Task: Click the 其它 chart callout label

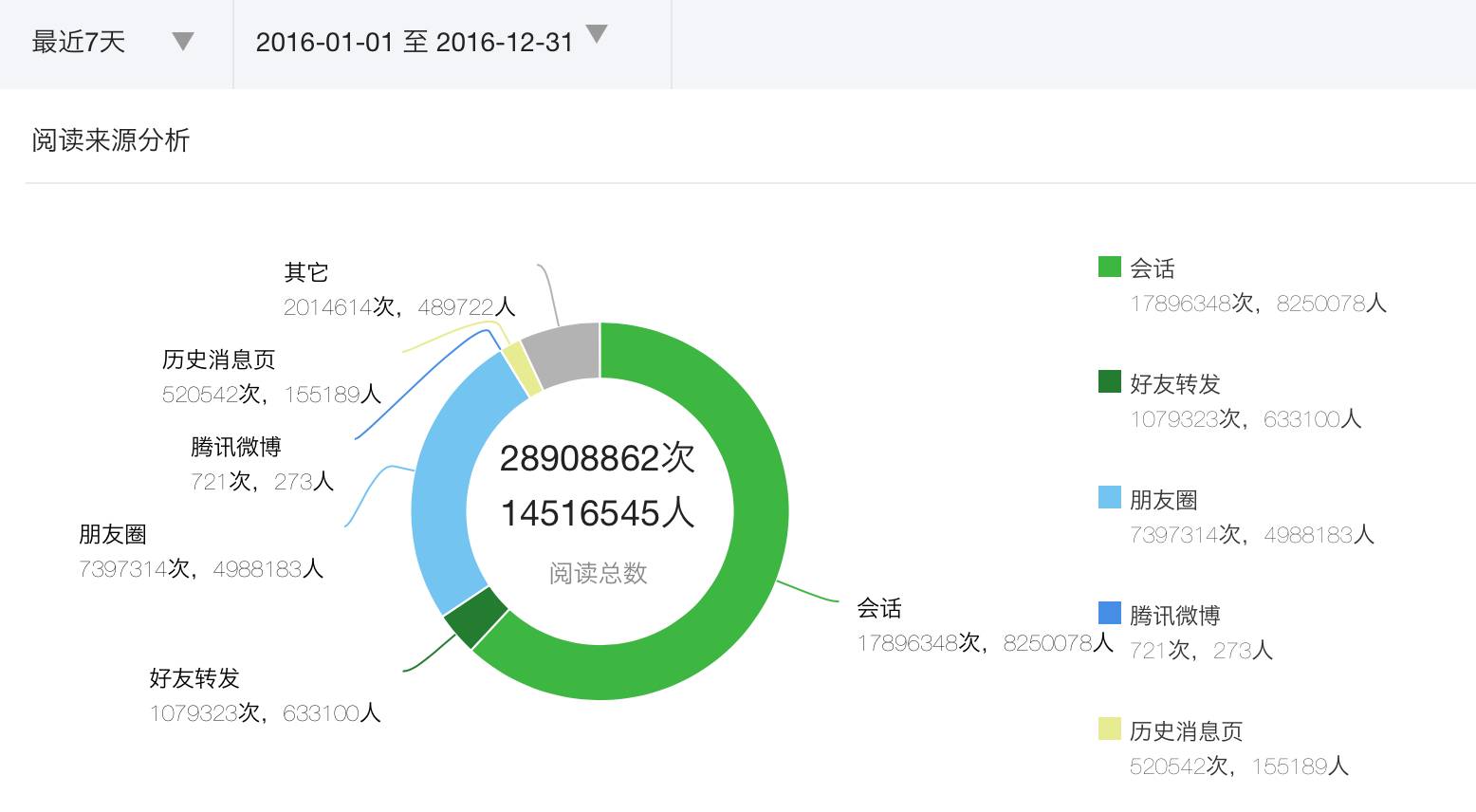Action: click(x=306, y=273)
